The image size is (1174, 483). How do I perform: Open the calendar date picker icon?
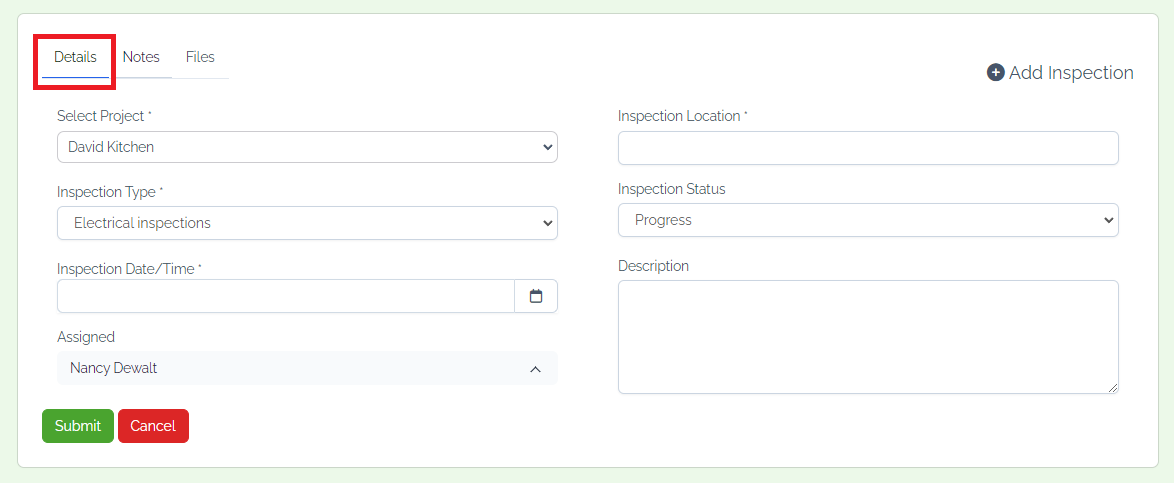535,296
